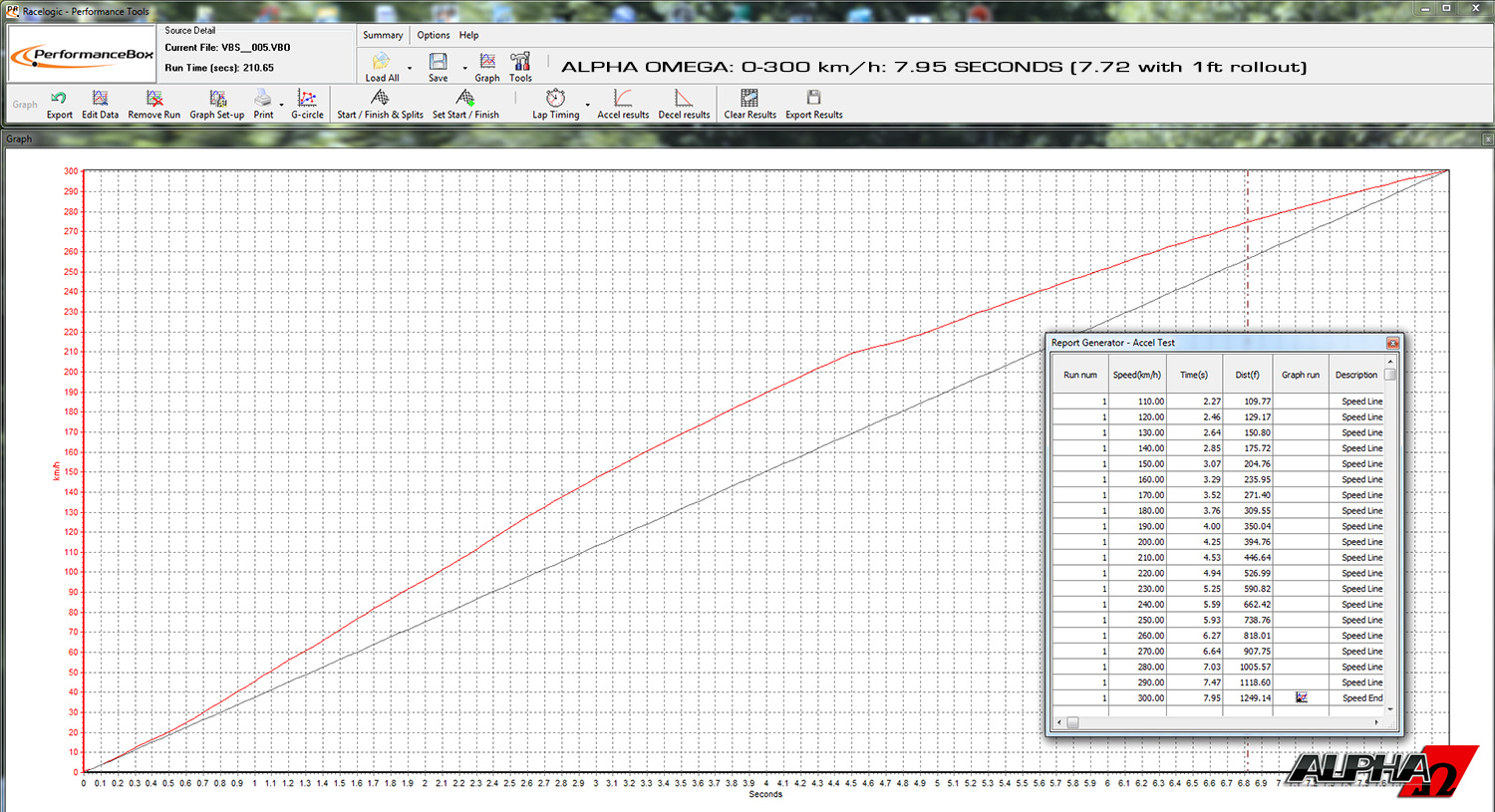Open the Tools icon
Image resolution: width=1495 pixels, height=812 pixels.
520,62
